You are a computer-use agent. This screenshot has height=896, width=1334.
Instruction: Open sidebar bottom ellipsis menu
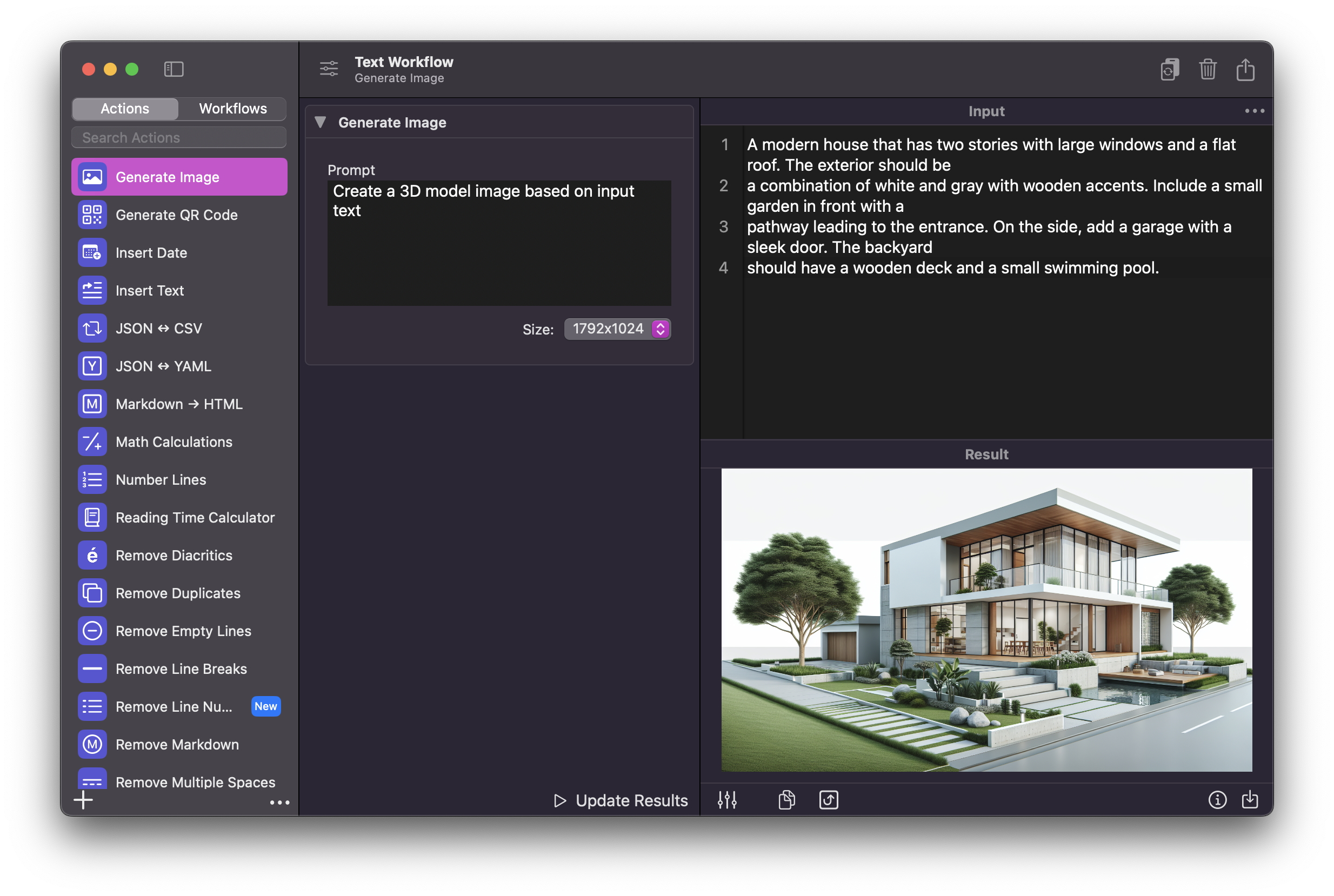(279, 803)
